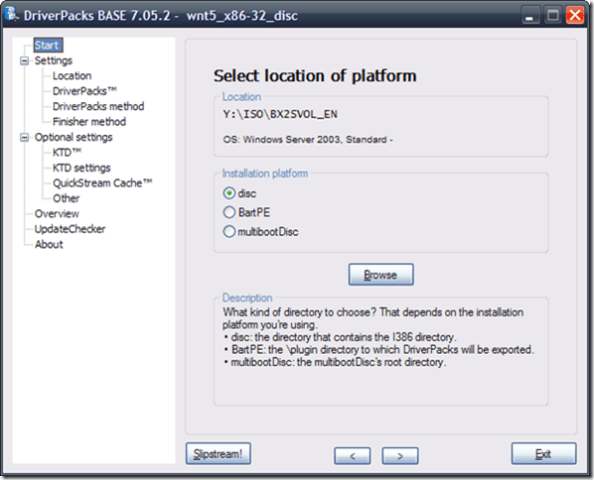Screen dimensions: 594x480
Task: Click the Browse button
Action: (x=381, y=275)
